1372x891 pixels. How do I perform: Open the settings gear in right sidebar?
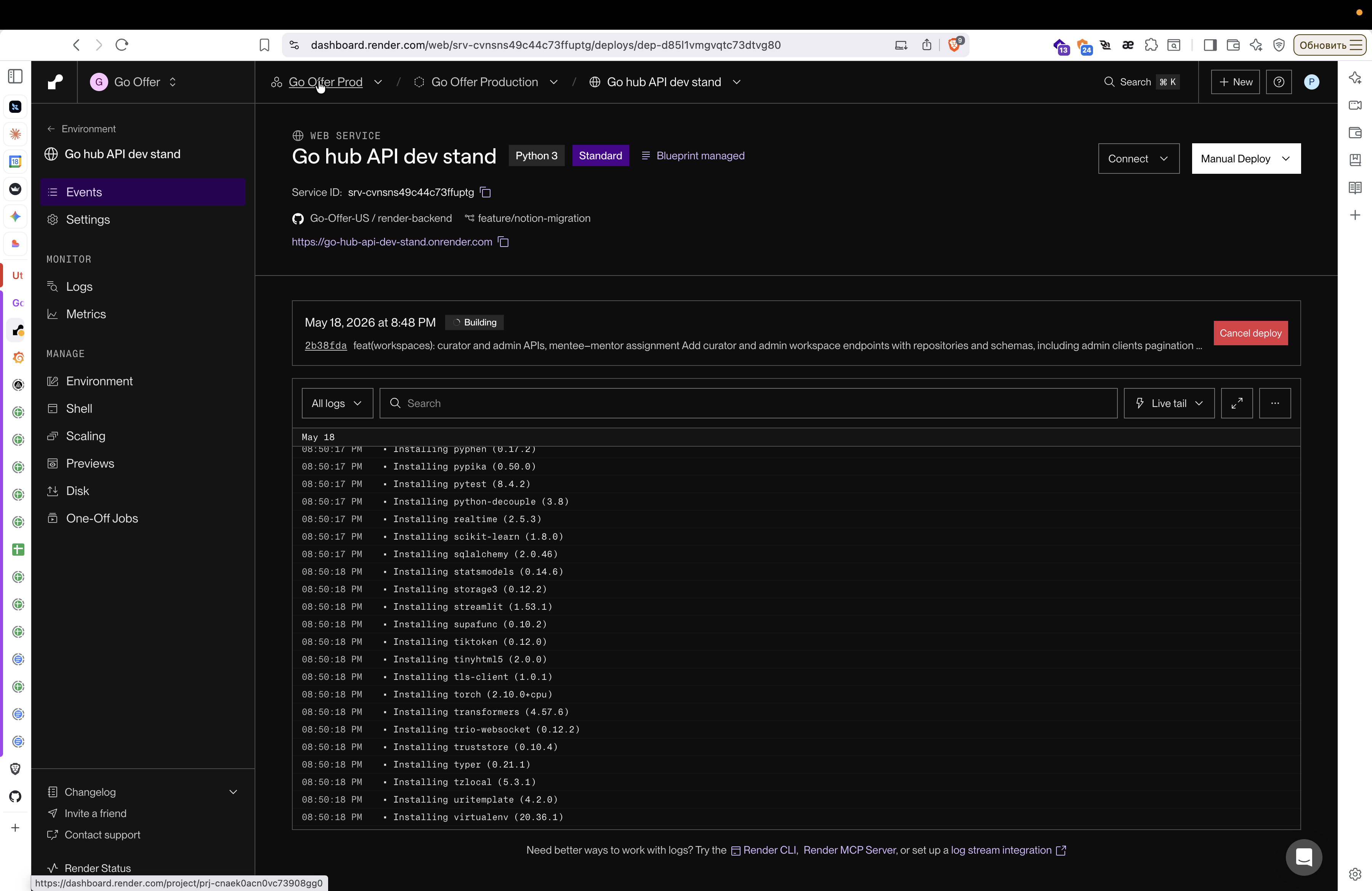coord(1355,874)
